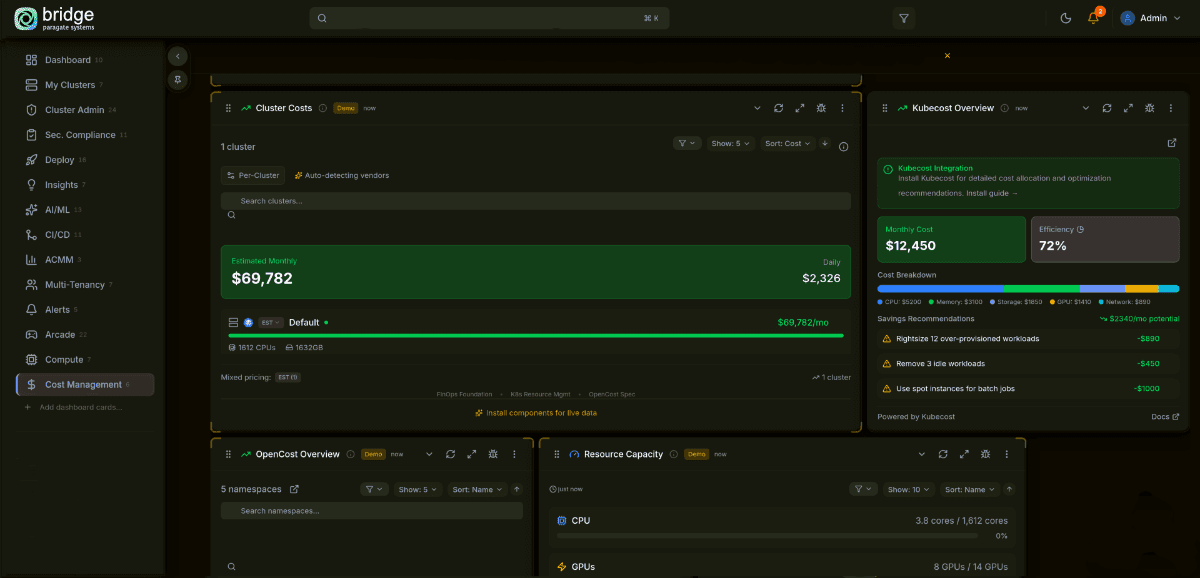Click the Default cluster cost progress bar

pos(536,336)
